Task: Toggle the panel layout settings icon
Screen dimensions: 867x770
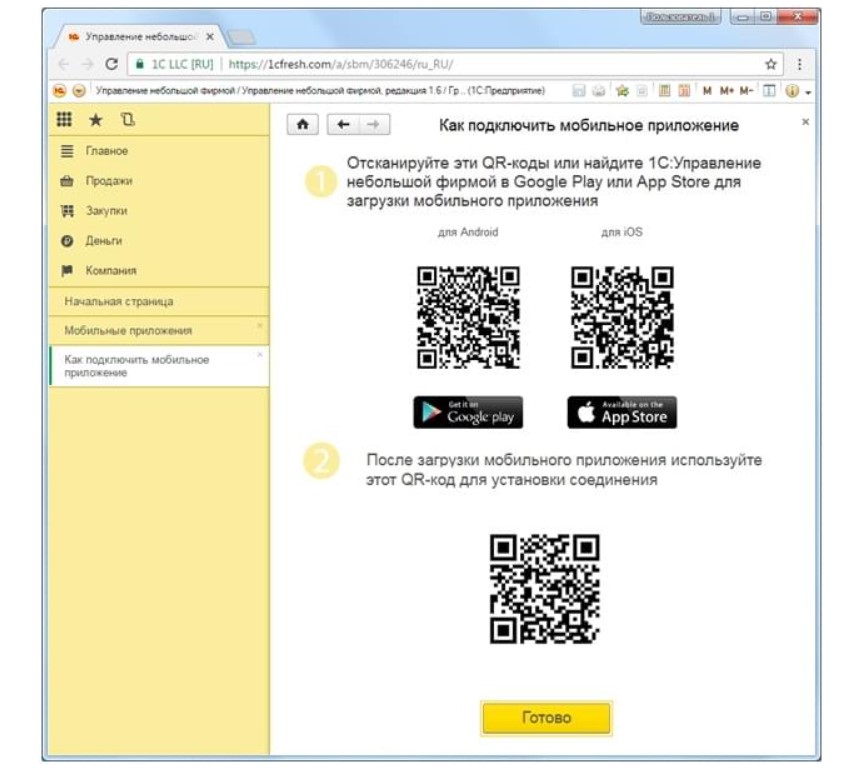Action: tap(769, 91)
